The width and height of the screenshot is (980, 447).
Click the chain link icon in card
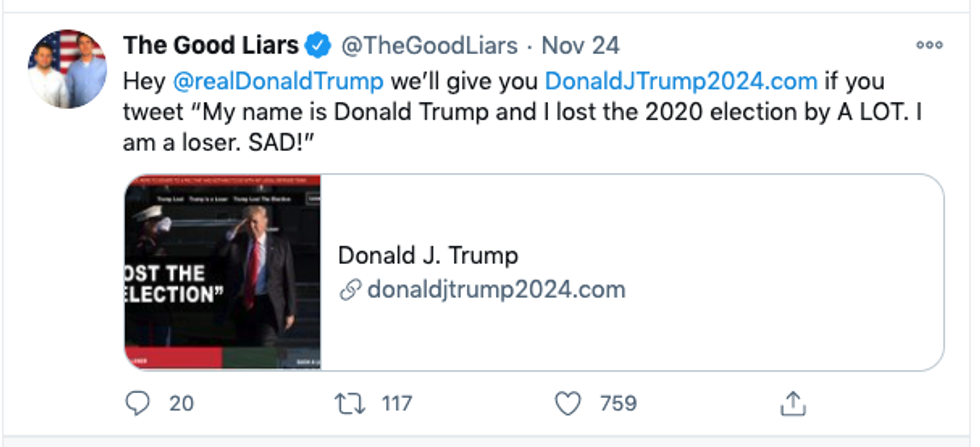[x=350, y=290]
